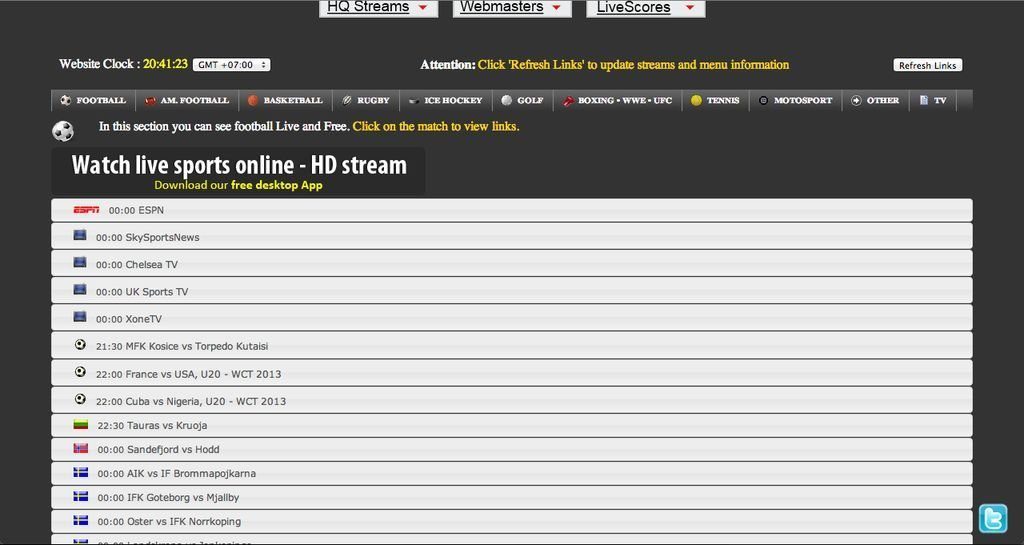Open the 00:00 Sandefjord vs Hodd match
The width and height of the screenshot is (1024, 545).
512,450
